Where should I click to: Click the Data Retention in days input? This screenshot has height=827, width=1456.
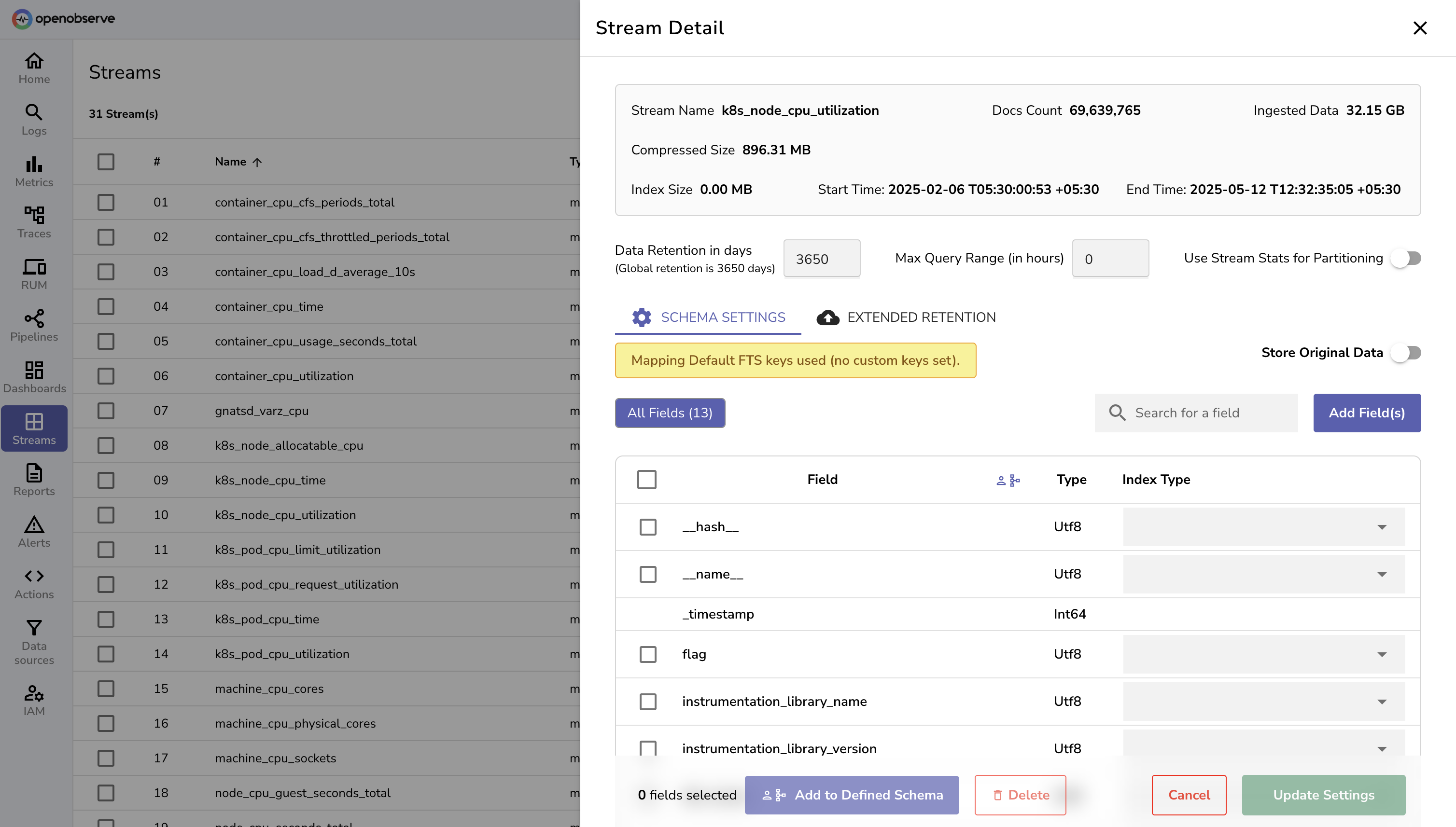tap(821, 259)
